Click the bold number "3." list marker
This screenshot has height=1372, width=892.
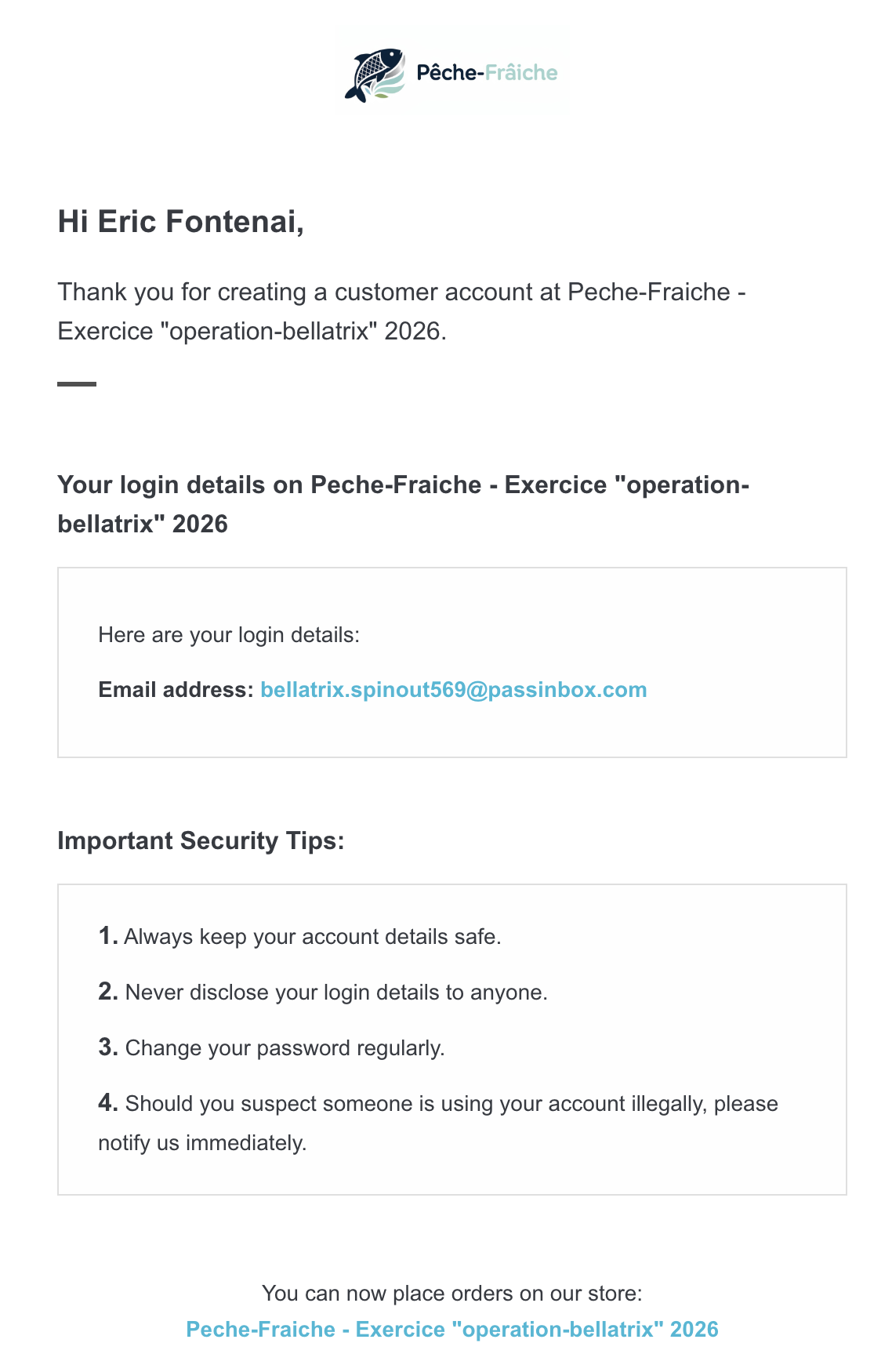pos(108,1047)
